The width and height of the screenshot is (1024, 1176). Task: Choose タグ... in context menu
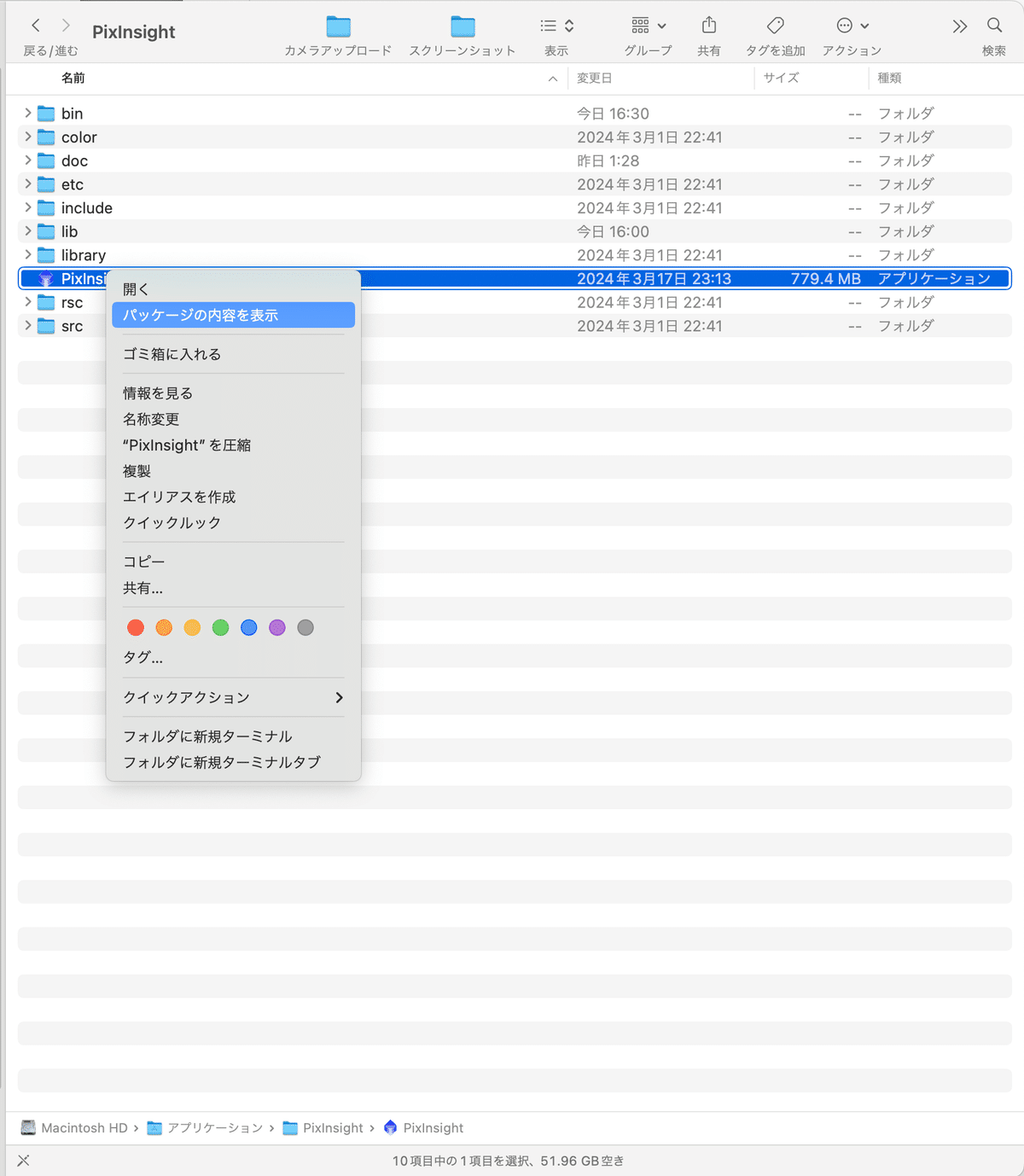233,658
